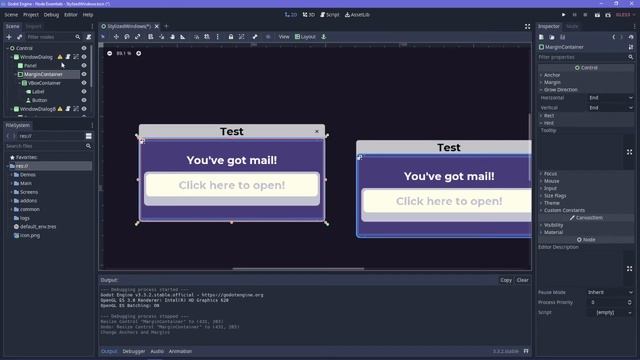This screenshot has height=360, width=640.
Task: Open the Project menu
Action: pos(31,15)
